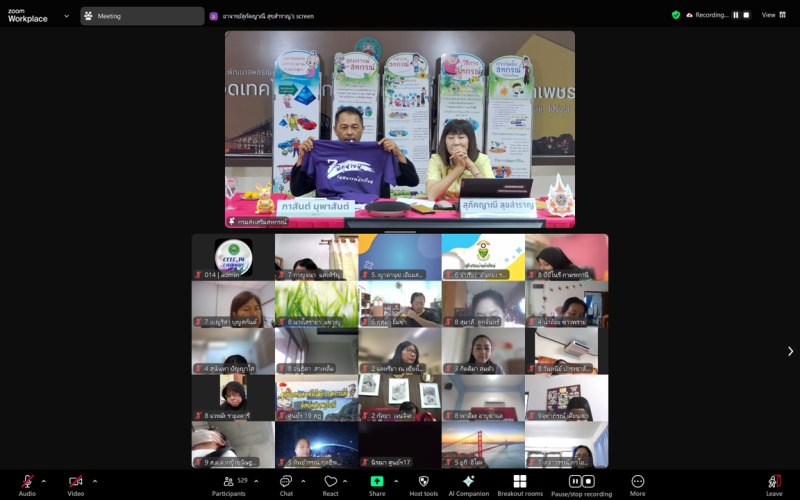Viewport: 800px width, 500px height.
Task: Expand React options caret
Action: (x=345, y=481)
